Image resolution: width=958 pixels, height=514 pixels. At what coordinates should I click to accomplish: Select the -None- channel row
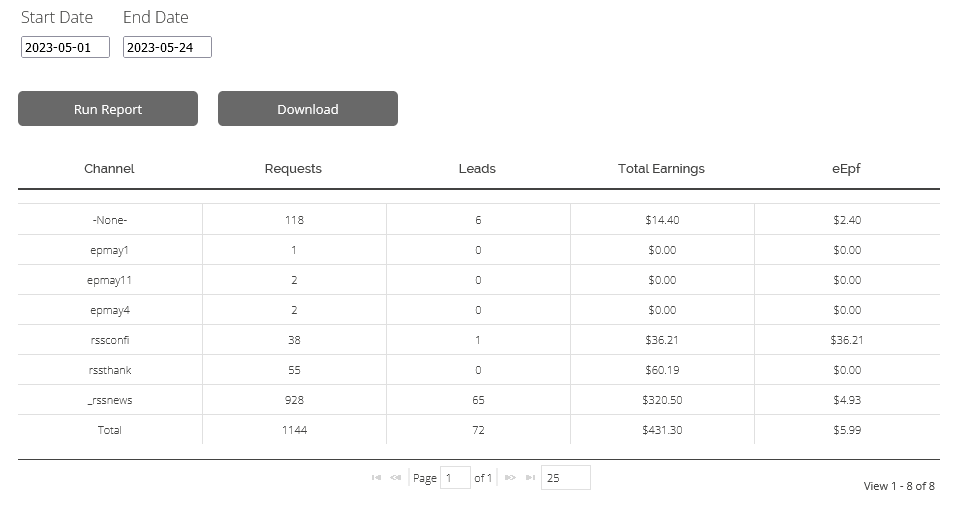[479, 219]
